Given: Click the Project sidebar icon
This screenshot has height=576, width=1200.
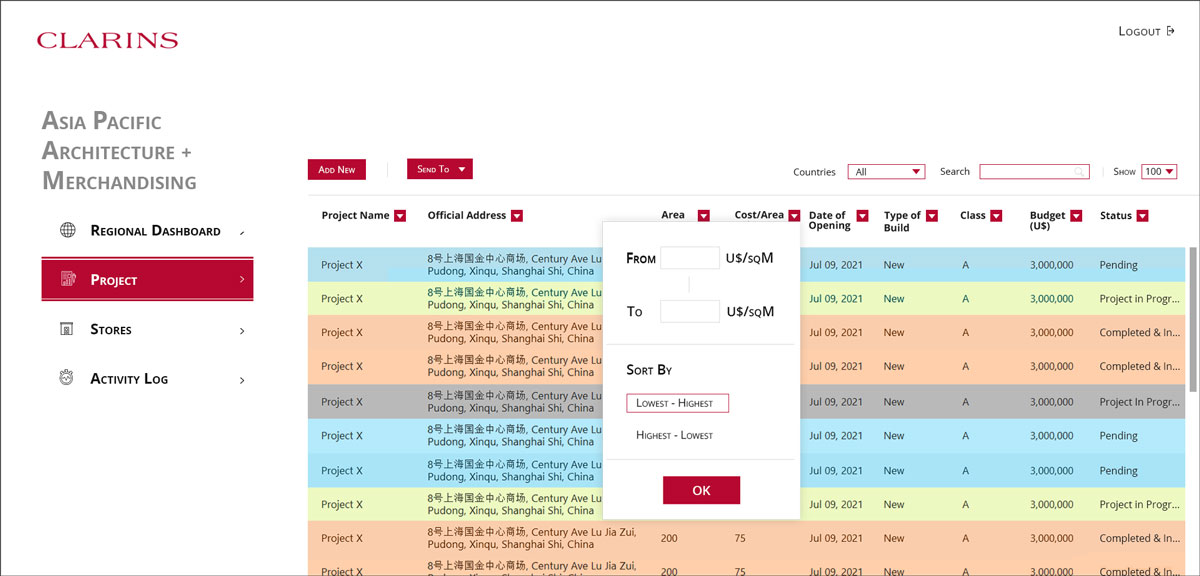Looking at the screenshot, I should pos(67,279).
